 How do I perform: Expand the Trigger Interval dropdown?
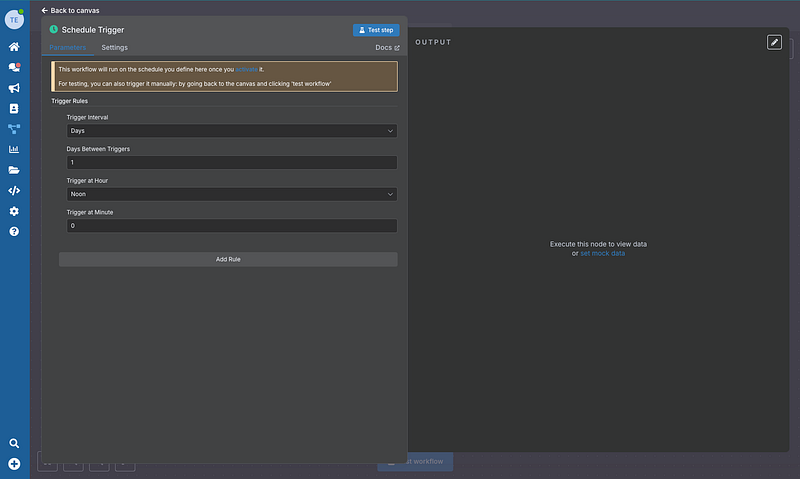click(x=231, y=130)
